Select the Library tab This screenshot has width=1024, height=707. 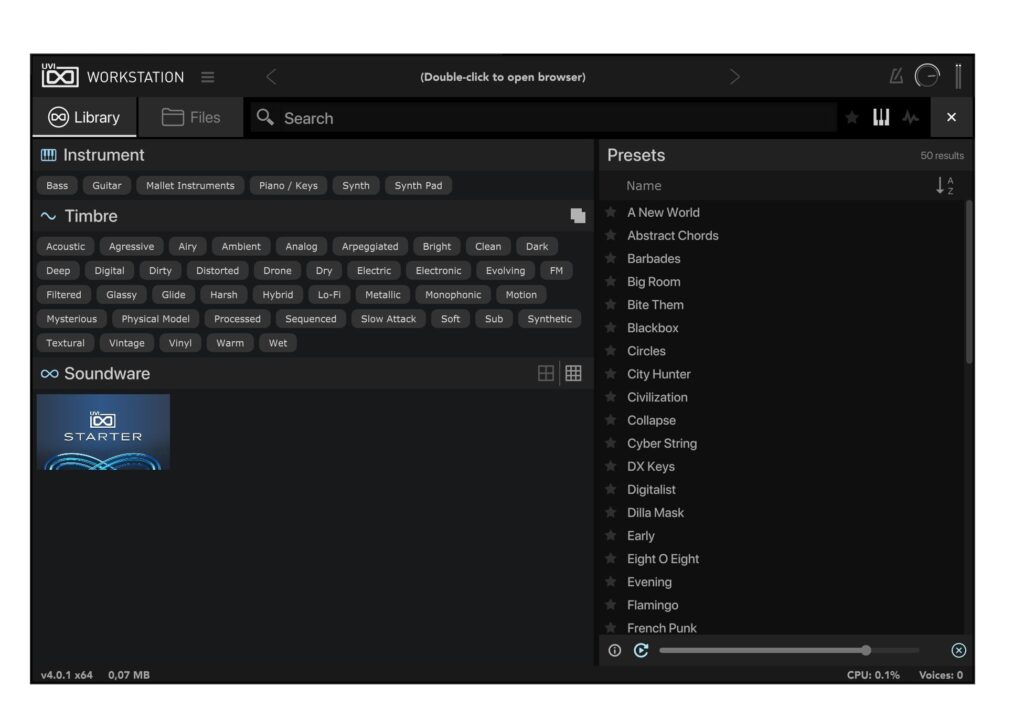(84, 117)
